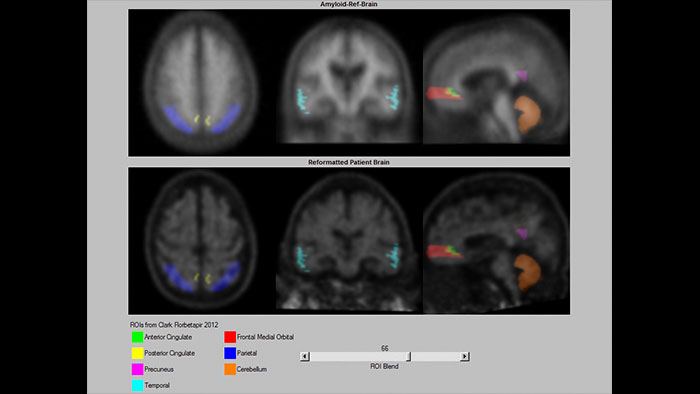The width and height of the screenshot is (700, 394).
Task: Click the Cerebellum legend label
Action: click(252, 369)
